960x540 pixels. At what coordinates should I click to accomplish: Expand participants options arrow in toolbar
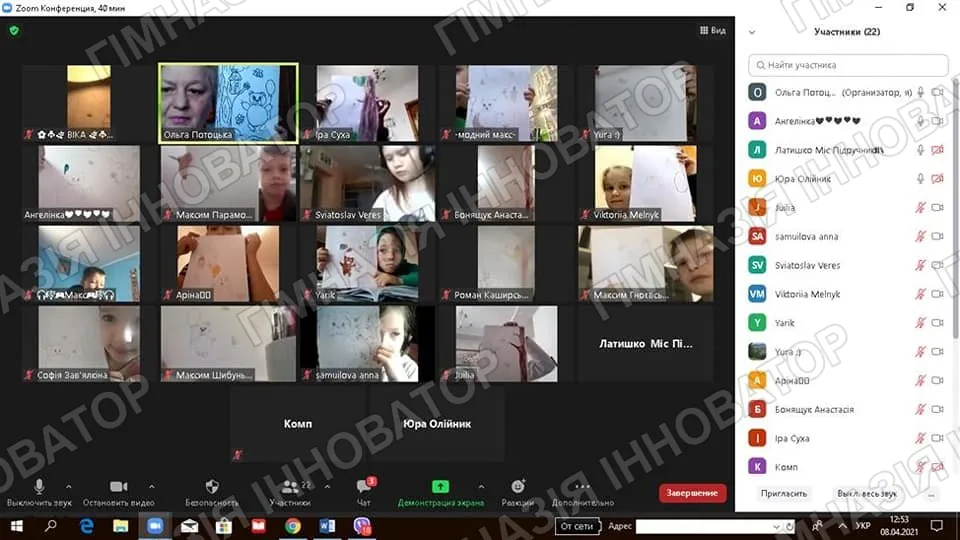click(328, 487)
